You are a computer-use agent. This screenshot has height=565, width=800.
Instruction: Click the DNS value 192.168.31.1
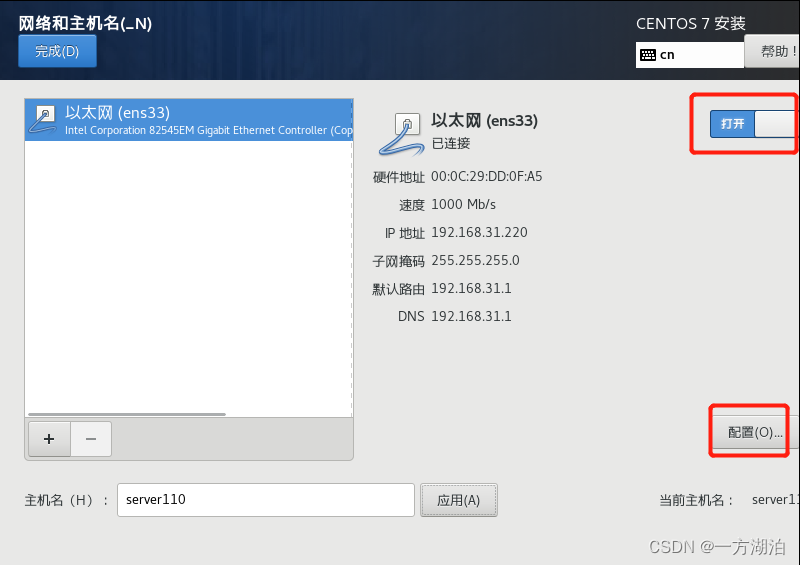click(x=471, y=316)
